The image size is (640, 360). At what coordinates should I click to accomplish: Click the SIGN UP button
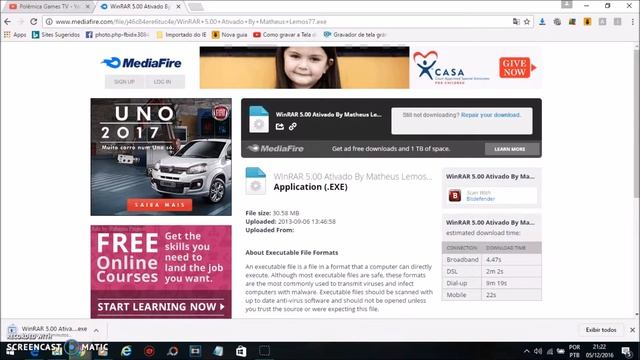[x=124, y=82]
